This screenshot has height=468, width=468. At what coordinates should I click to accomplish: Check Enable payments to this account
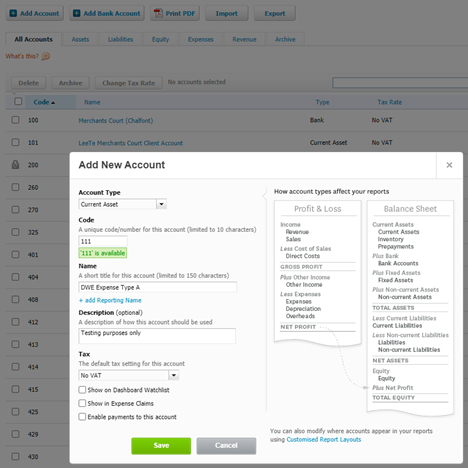point(82,417)
